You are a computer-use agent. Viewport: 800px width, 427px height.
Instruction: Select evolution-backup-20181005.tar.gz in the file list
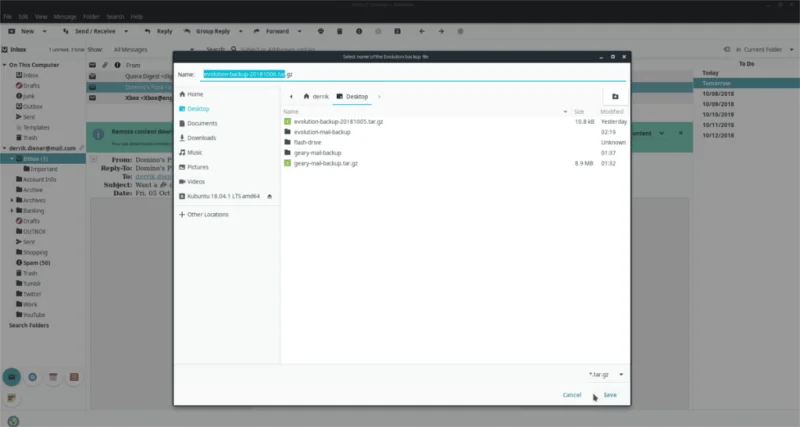click(x=455, y=121)
